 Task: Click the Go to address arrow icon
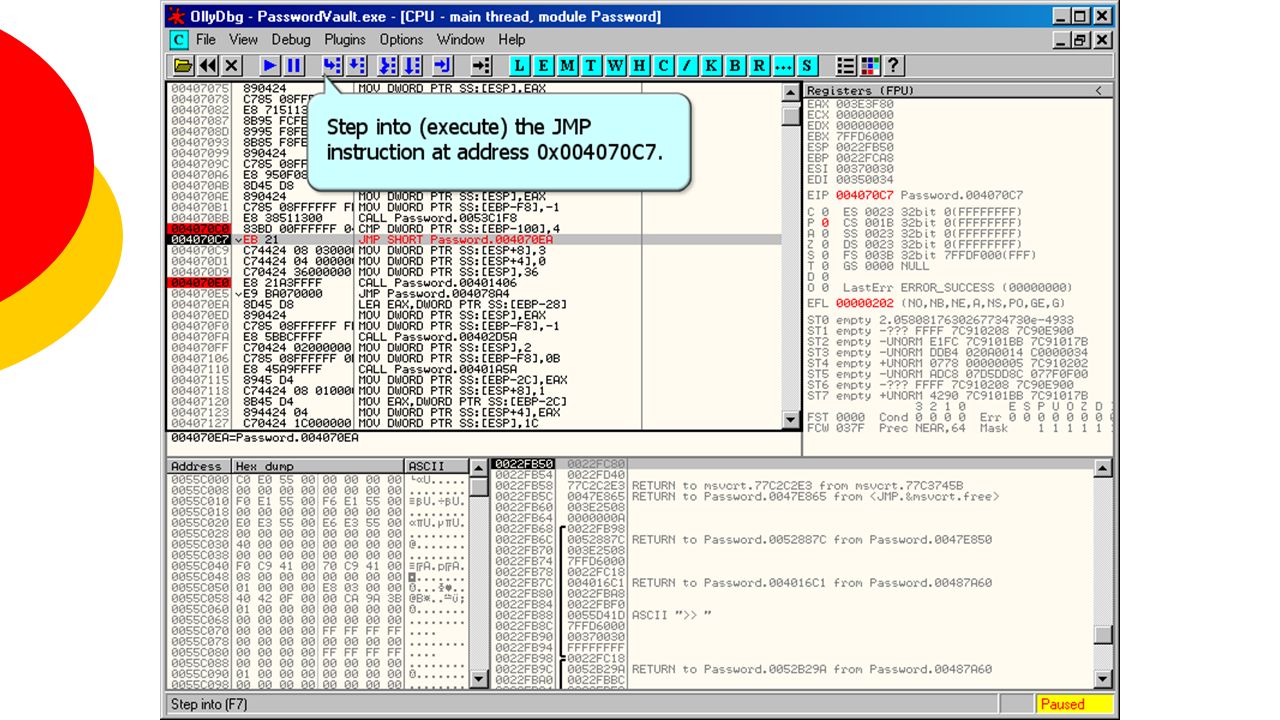tap(482, 66)
